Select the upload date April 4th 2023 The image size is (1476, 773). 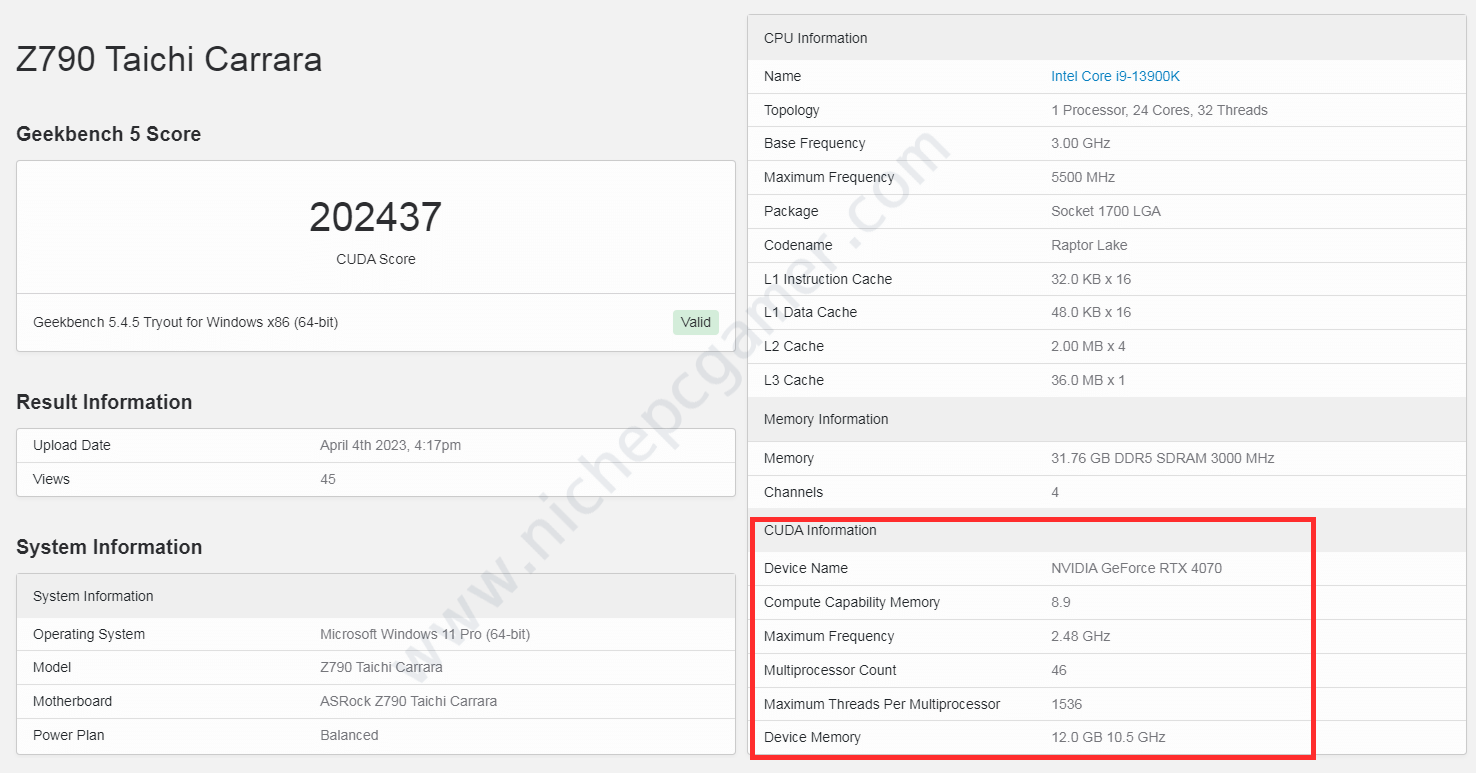click(x=390, y=445)
